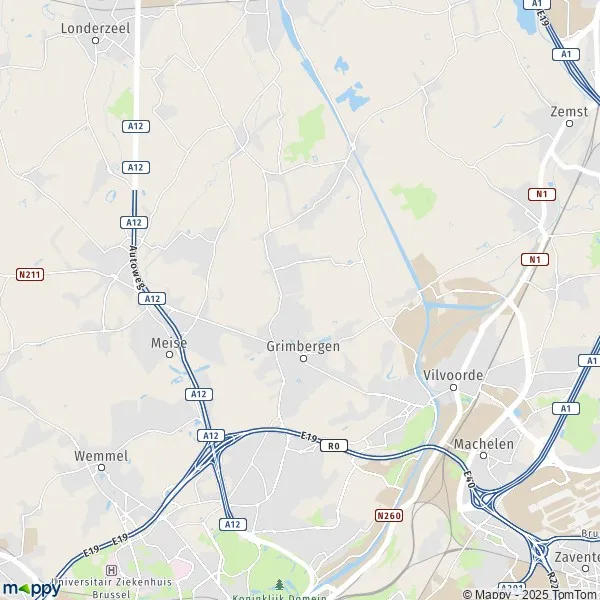600x600 pixels.
Task: Click the Meise town marker circle
Action: coord(170,354)
